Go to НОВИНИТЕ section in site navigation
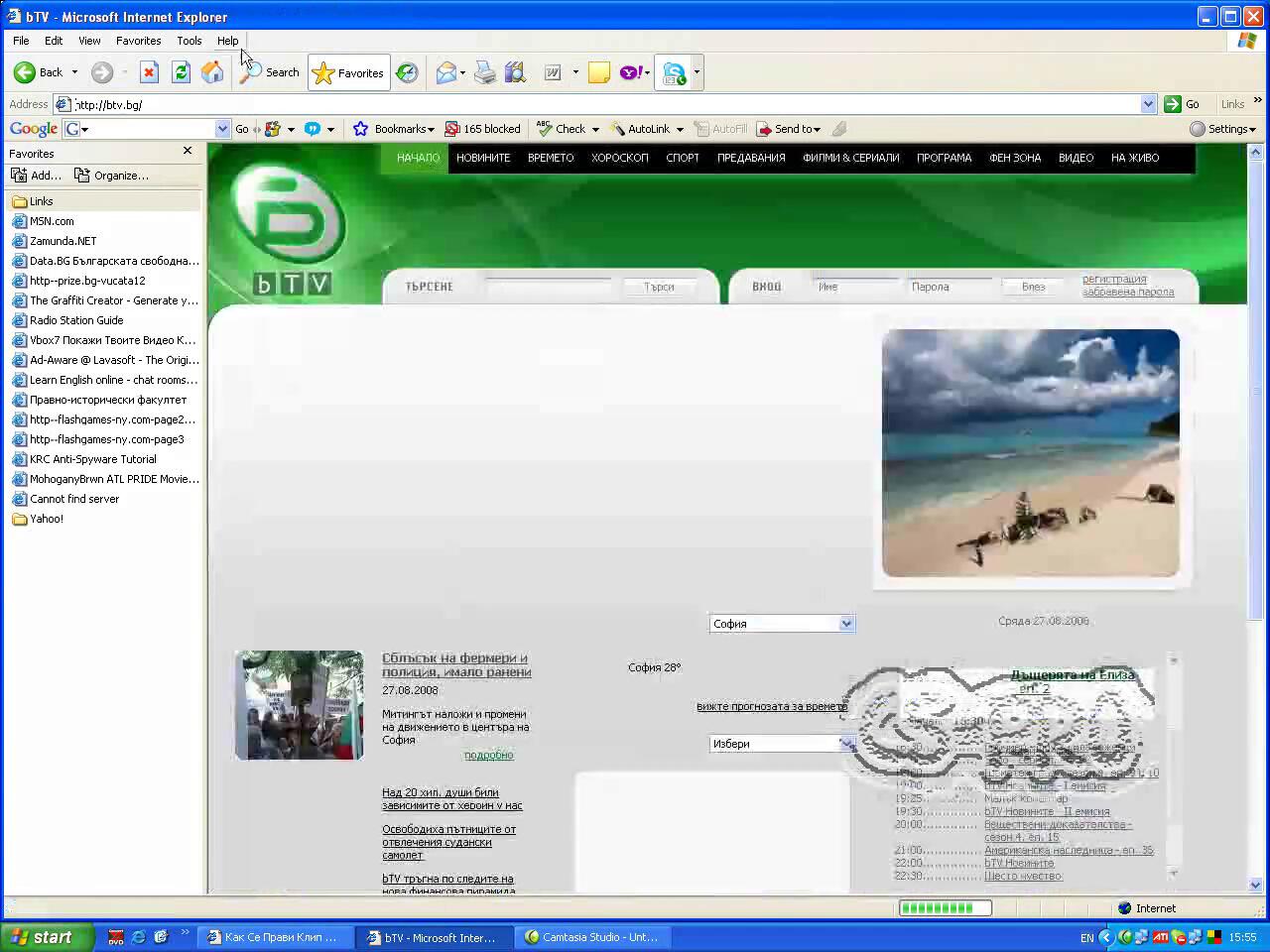This screenshot has height=952, width=1270. (483, 158)
